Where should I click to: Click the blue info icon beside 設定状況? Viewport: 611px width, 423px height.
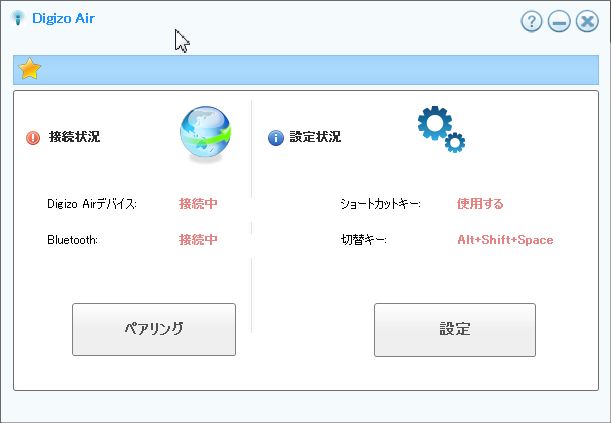275,138
